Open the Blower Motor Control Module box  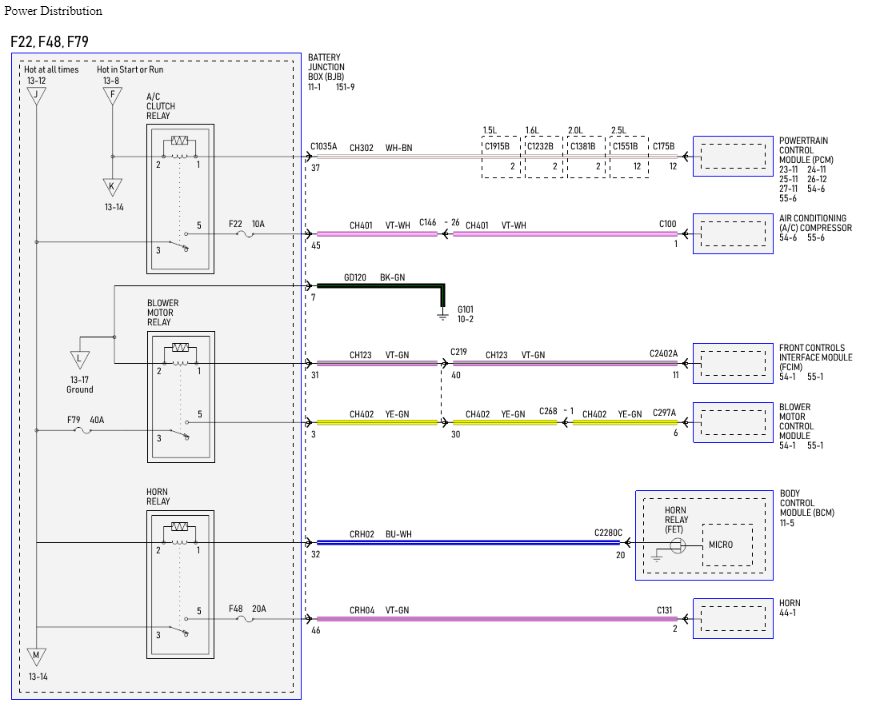733,422
